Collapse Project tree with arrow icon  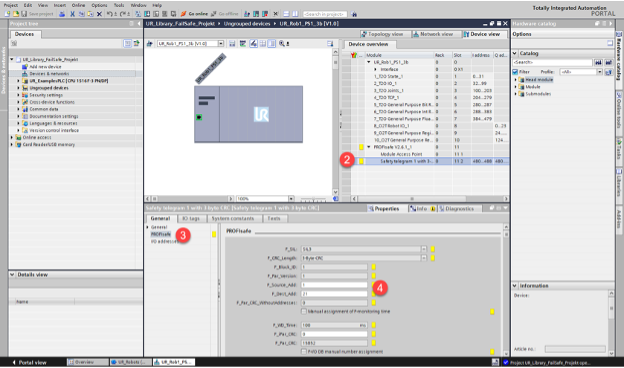click(x=139, y=24)
